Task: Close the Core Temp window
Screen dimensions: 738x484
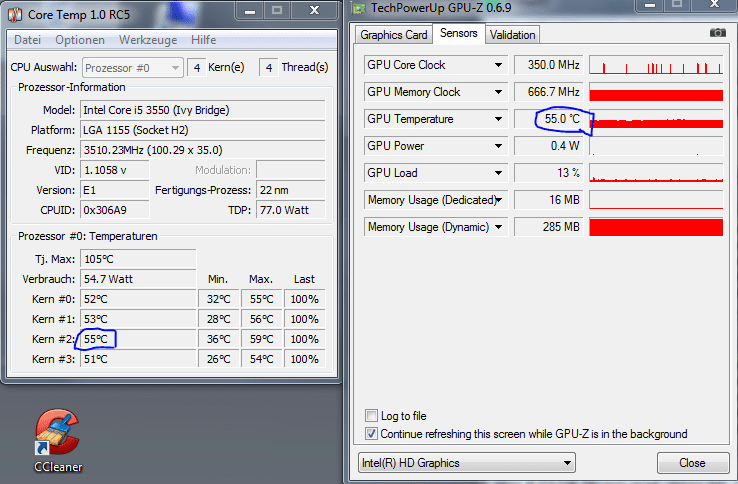Action: tap(314, 10)
